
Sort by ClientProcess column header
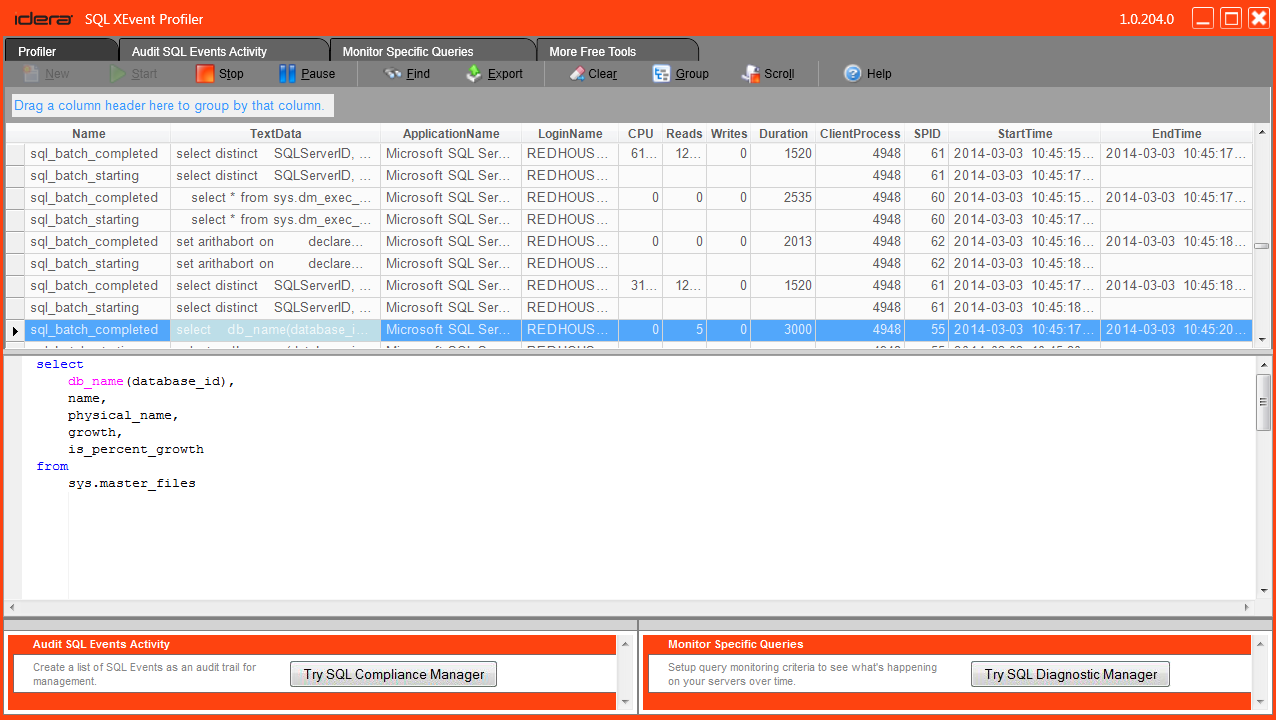point(860,134)
